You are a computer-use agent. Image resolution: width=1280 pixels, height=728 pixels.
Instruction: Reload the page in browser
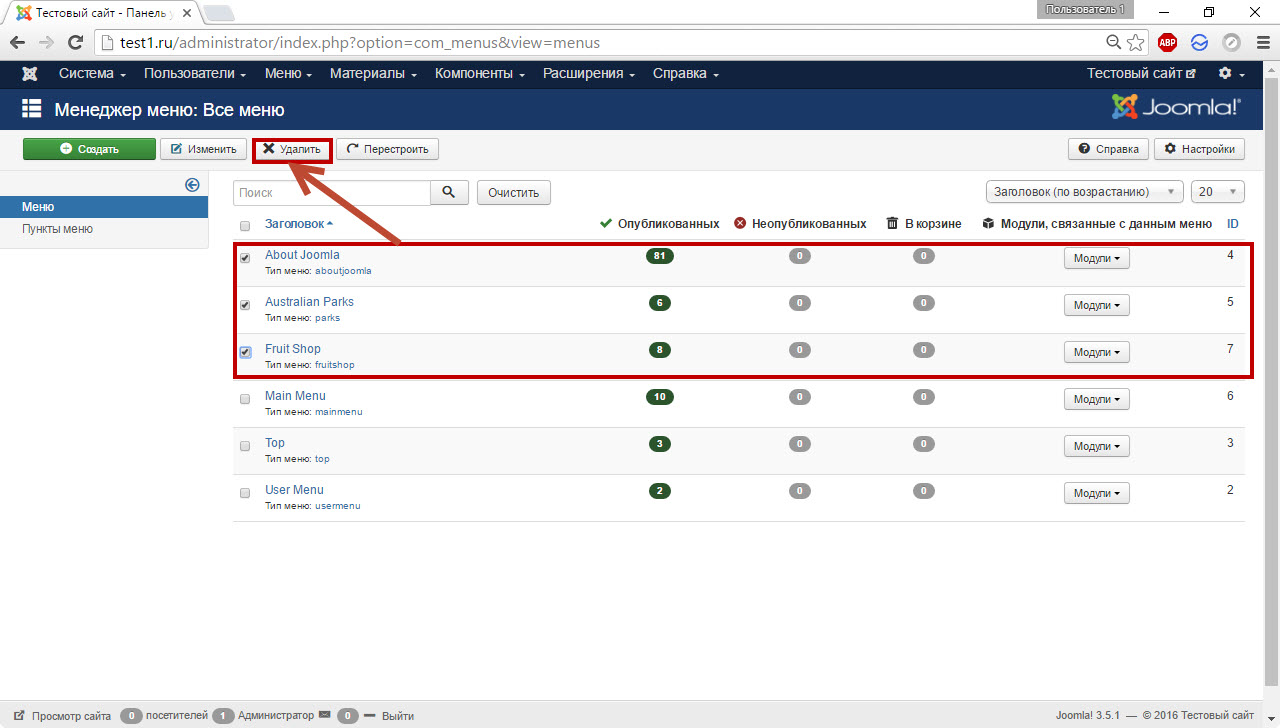75,43
